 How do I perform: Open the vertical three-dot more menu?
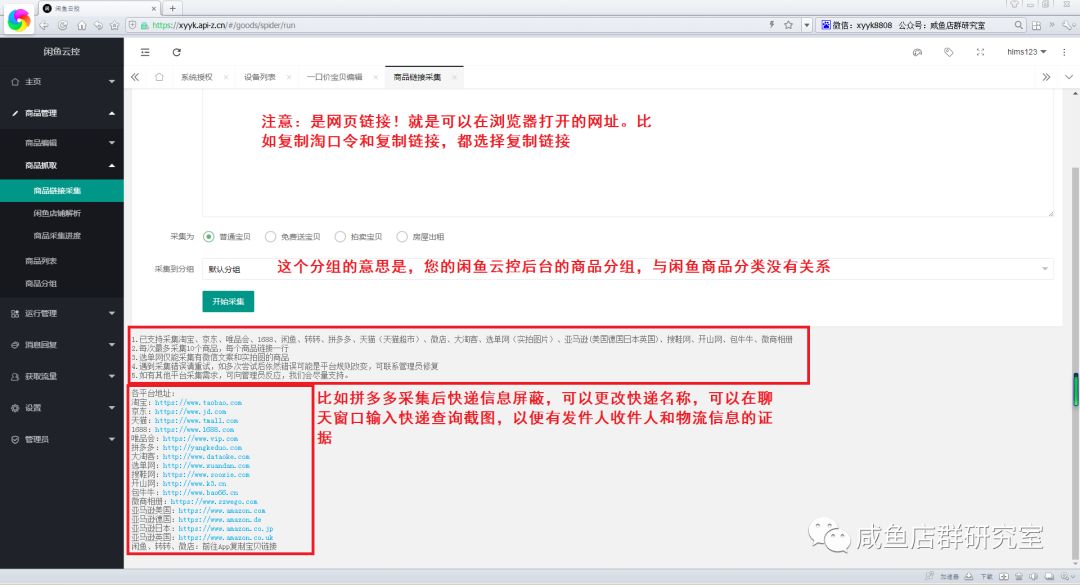click(x=1064, y=52)
